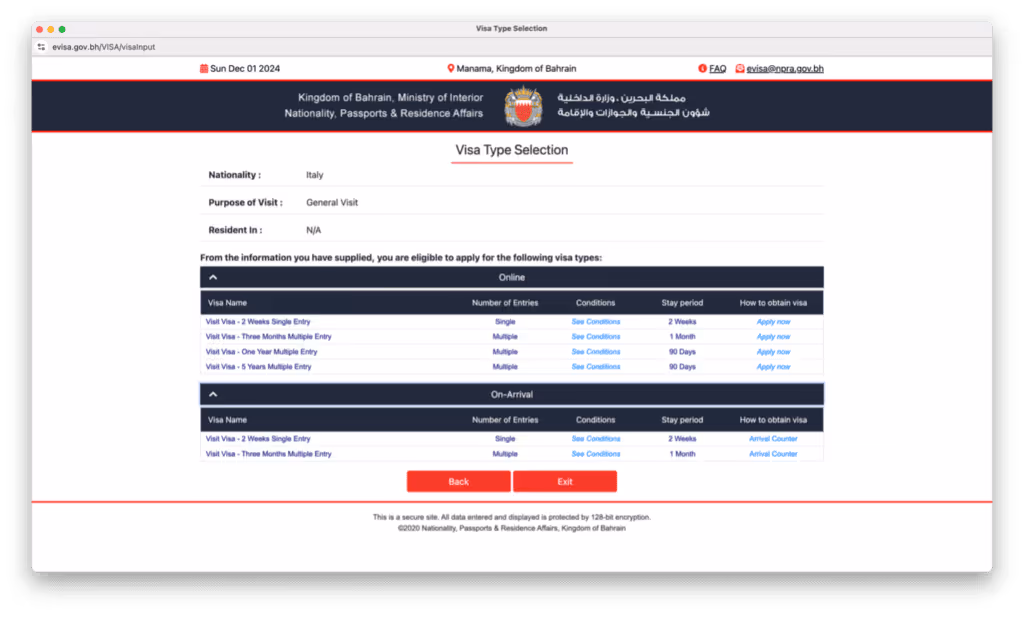Click the Purpose of Visit value General Visit
1024x617 pixels.
click(332, 202)
